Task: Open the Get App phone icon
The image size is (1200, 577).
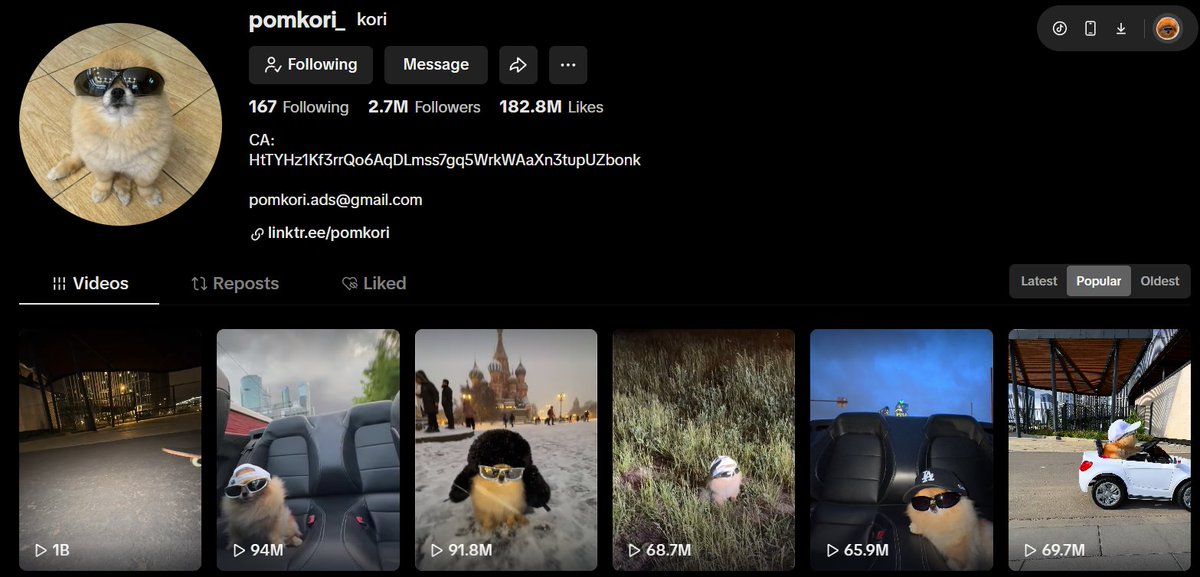Action: point(1090,28)
